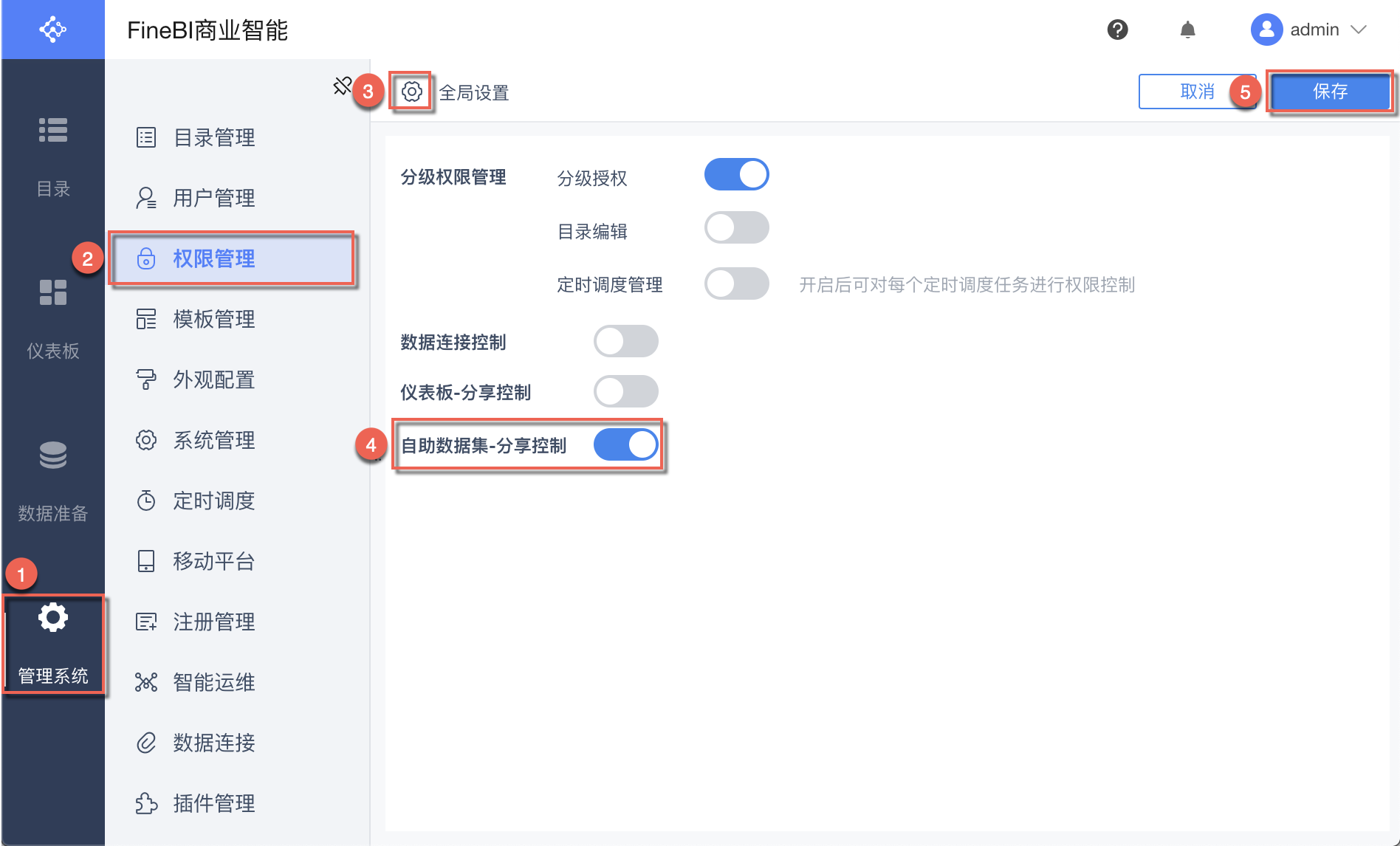1400x846 pixels.
Task: Click the help question mark icon
Action: (x=1117, y=30)
